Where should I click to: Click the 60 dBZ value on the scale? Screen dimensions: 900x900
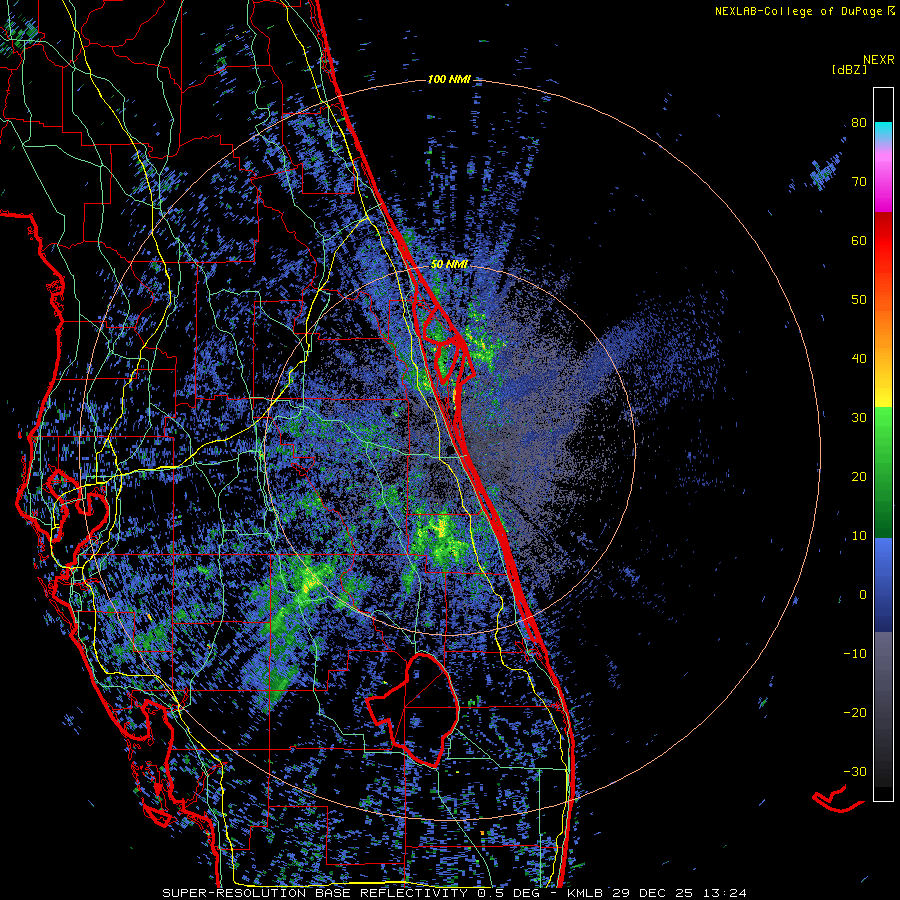pyautogui.click(x=859, y=240)
